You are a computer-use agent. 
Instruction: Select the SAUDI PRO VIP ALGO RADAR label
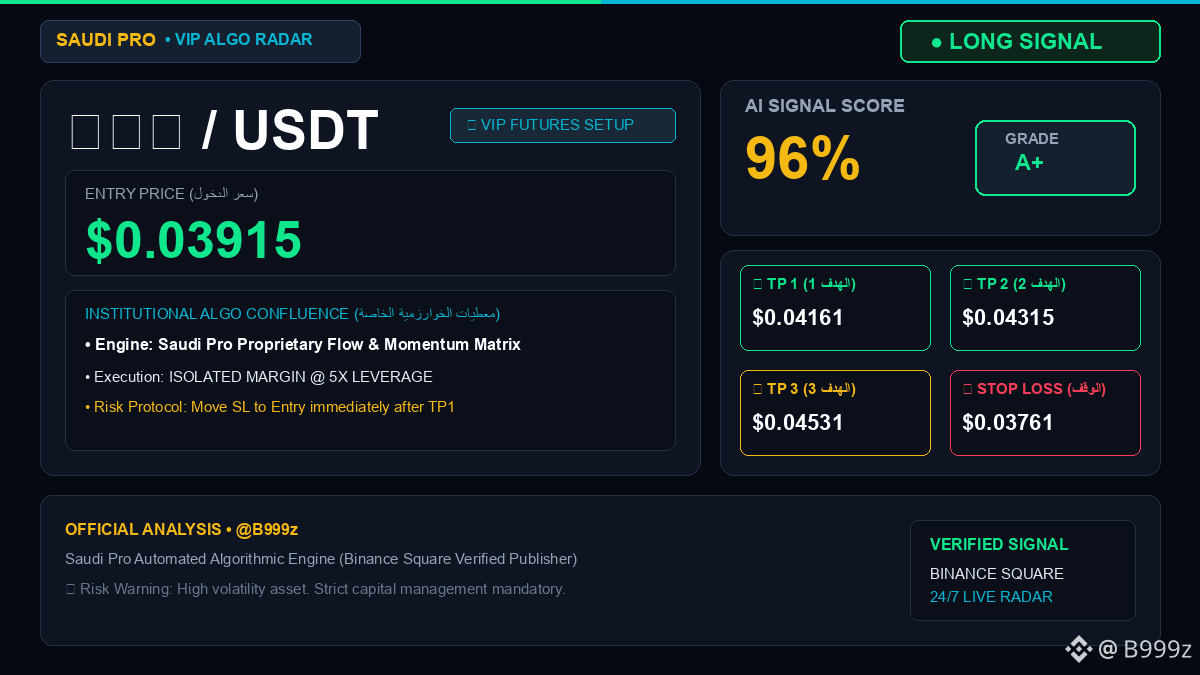click(200, 41)
